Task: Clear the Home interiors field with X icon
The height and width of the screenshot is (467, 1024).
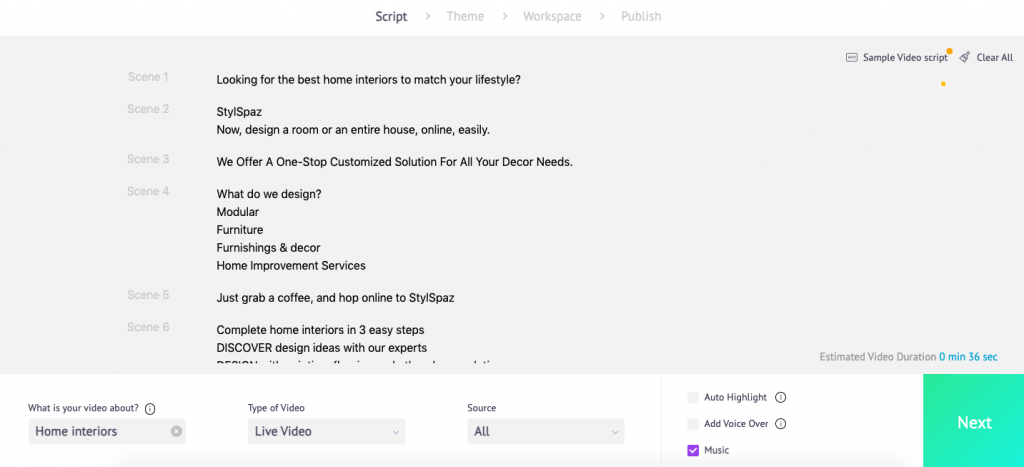Action: pos(176,431)
